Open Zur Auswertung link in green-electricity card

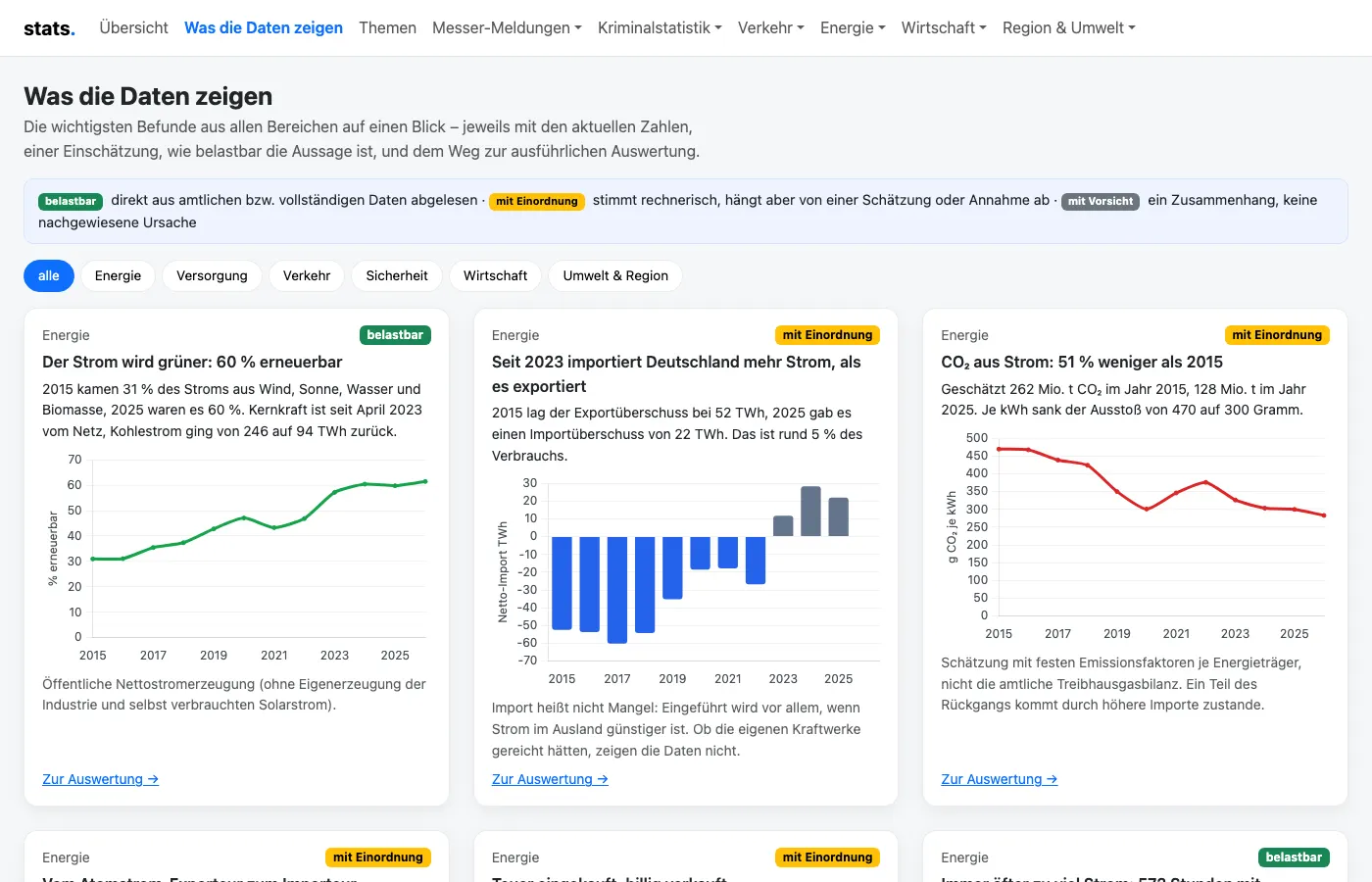pyautogui.click(x=100, y=779)
